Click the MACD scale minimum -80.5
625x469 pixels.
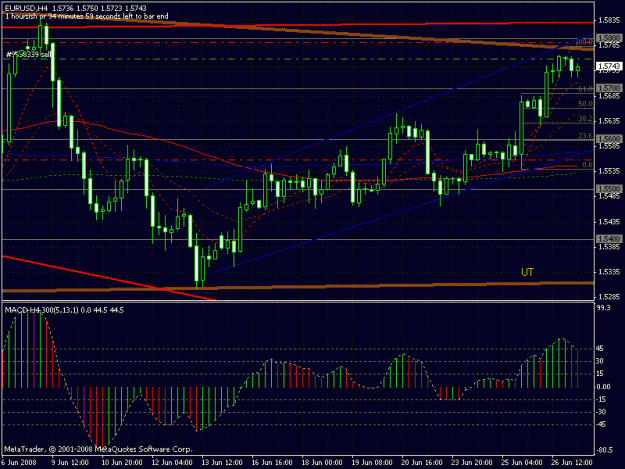point(605,450)
